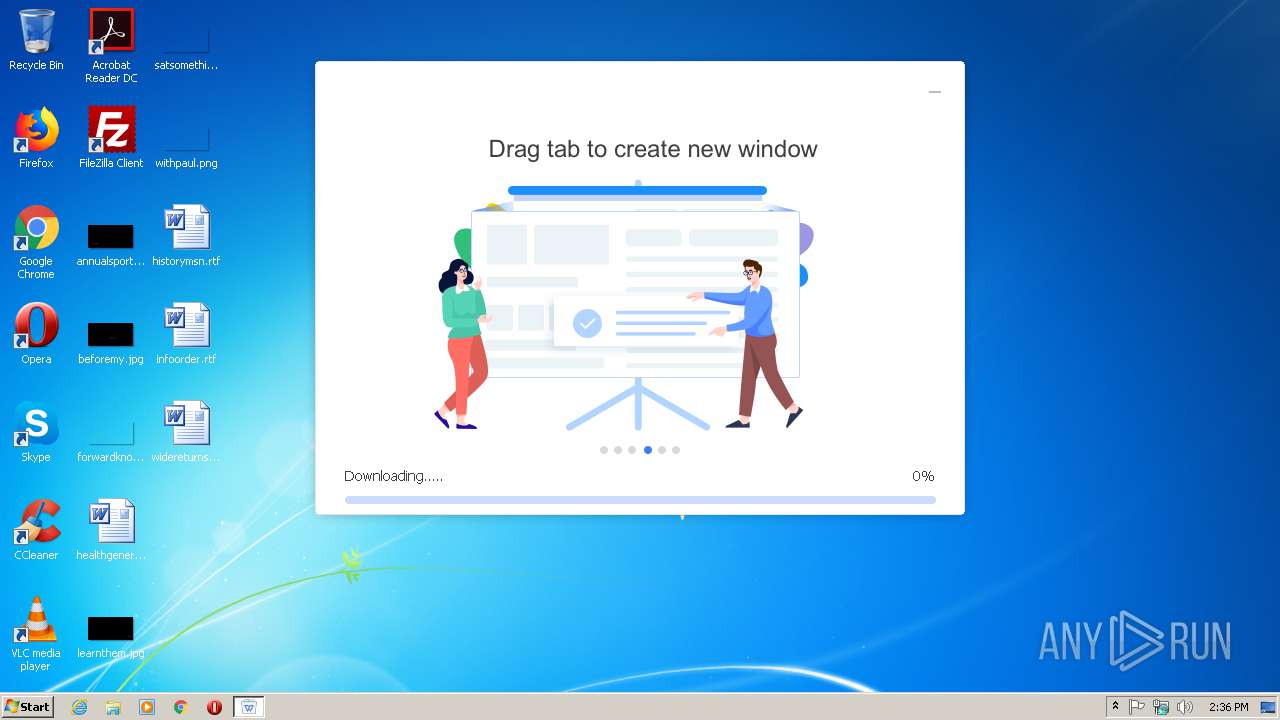Viewport: 1280px width, 720px height.
Task: Open the Start menu
Action: click(x=28, y=707)
